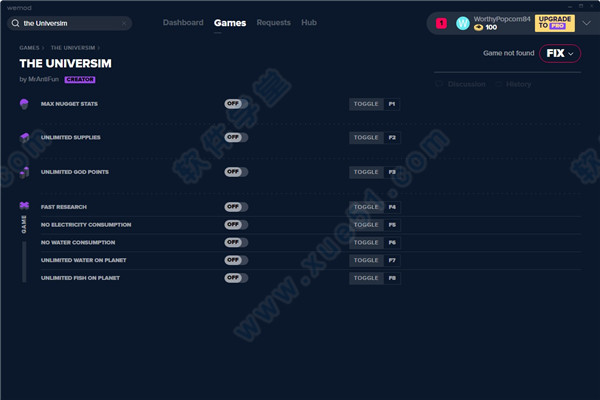
Task: Click THE UNIVERSIM page title
Action: pos(65,64)
